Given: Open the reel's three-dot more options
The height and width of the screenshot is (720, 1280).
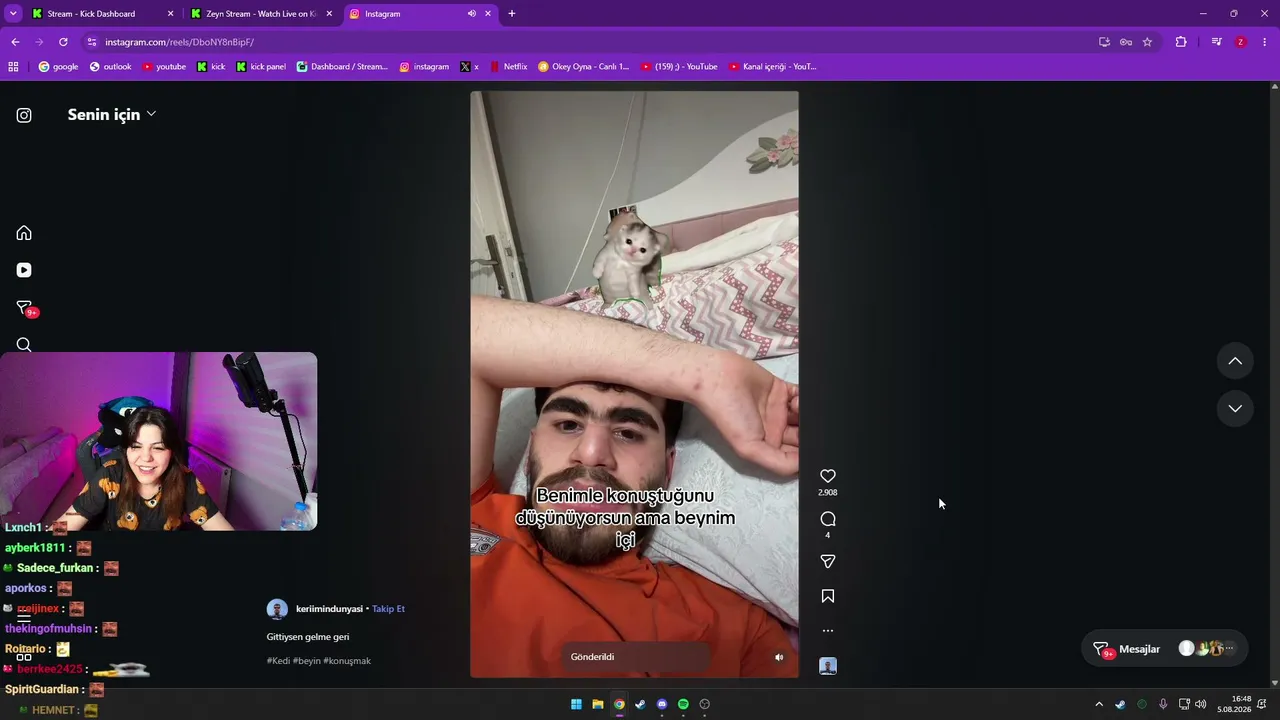Looking at the screenshot, I should pos(828,631).
